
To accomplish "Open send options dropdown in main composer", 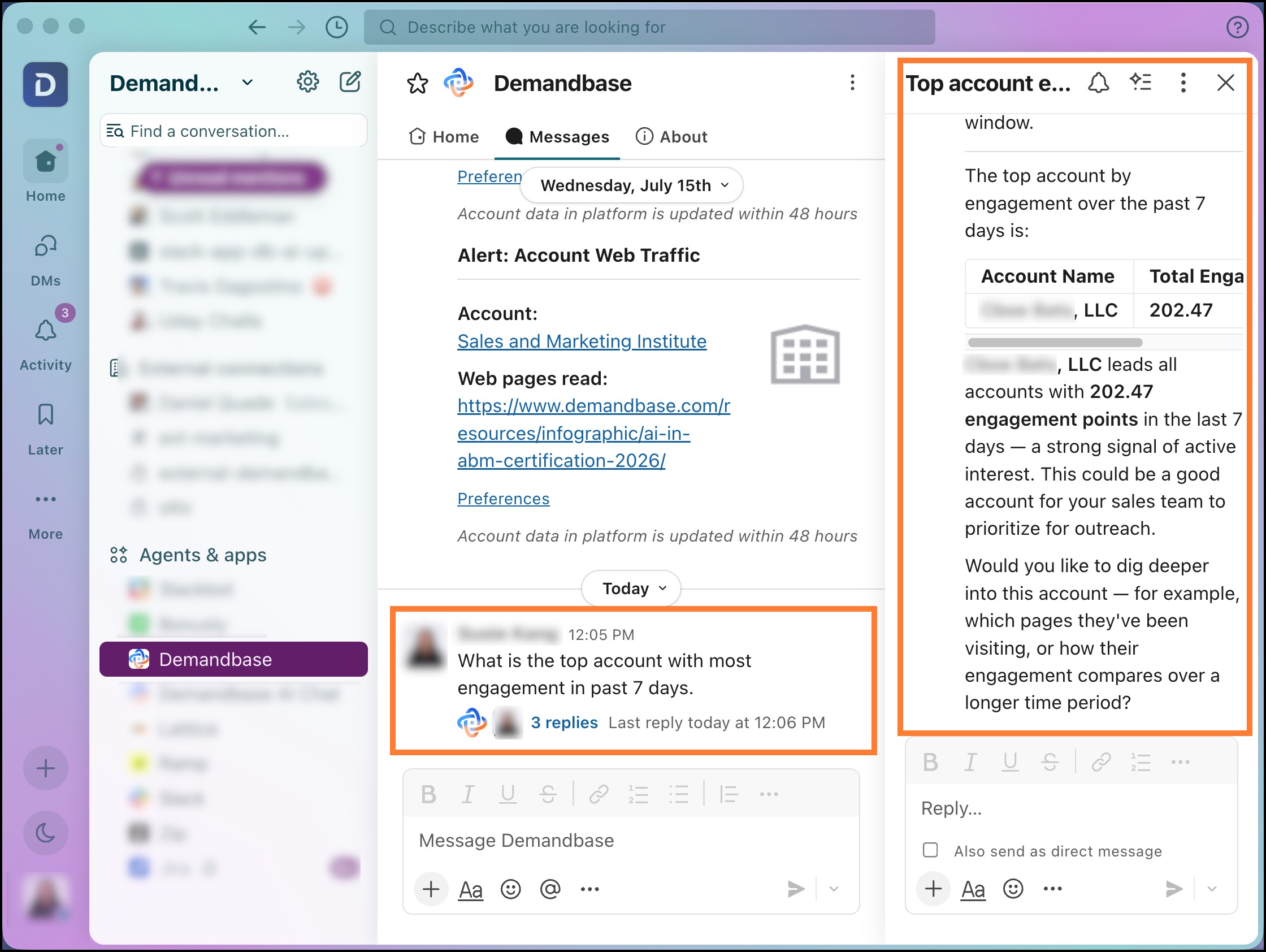I will [x=834, y=889].
